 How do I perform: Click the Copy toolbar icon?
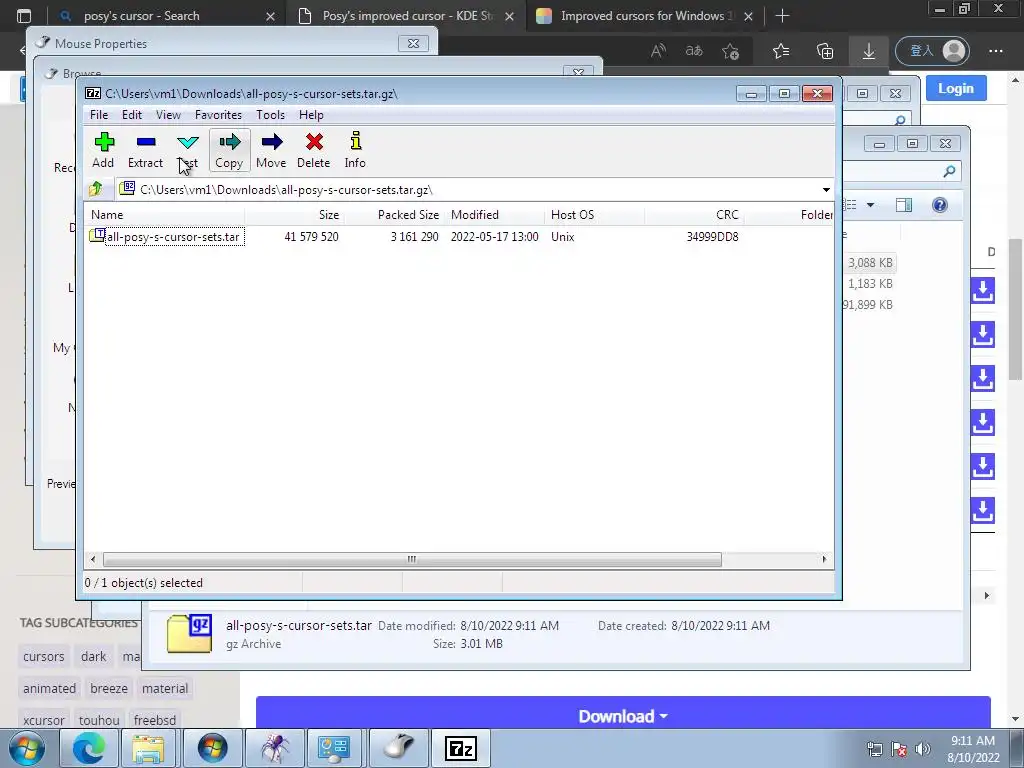pyautogui.click(x=229, y=150)
